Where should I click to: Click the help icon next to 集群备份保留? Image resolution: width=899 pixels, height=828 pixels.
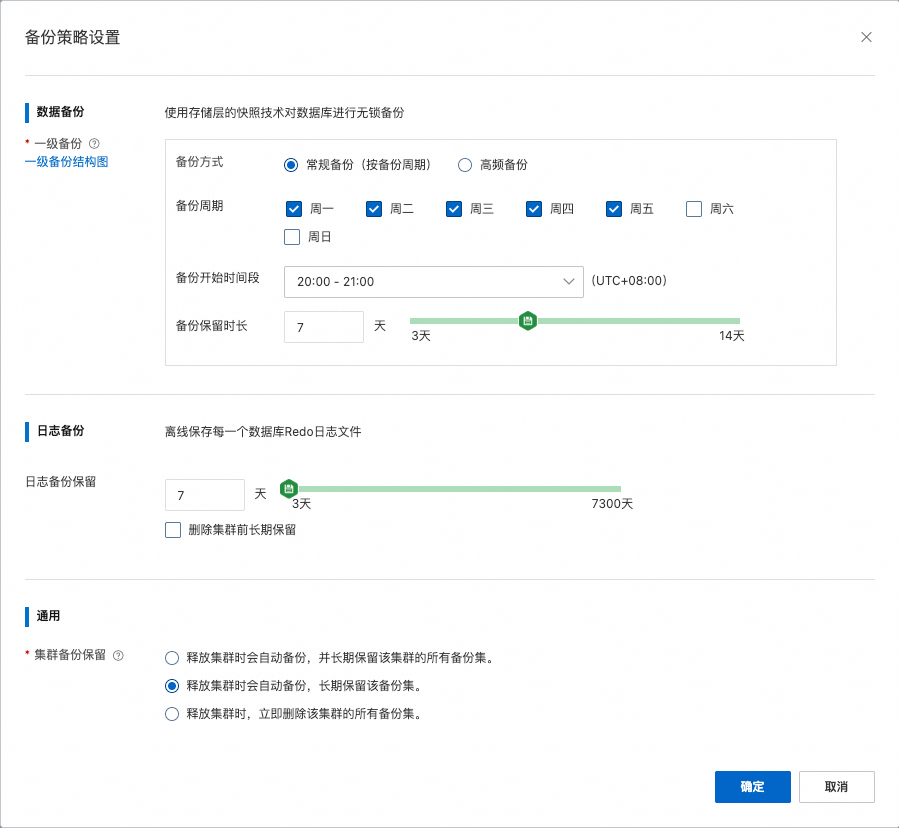pyautogui.click(x=118, y=655)
